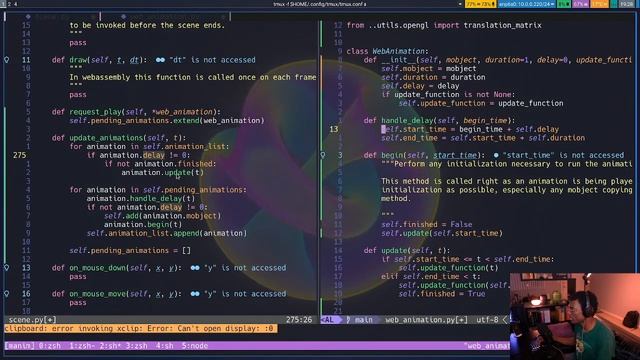Click the diagnostic dots on the on_mouse_move line
The height and width of the screenshot is (360, 640).
(x=195, y=294)
